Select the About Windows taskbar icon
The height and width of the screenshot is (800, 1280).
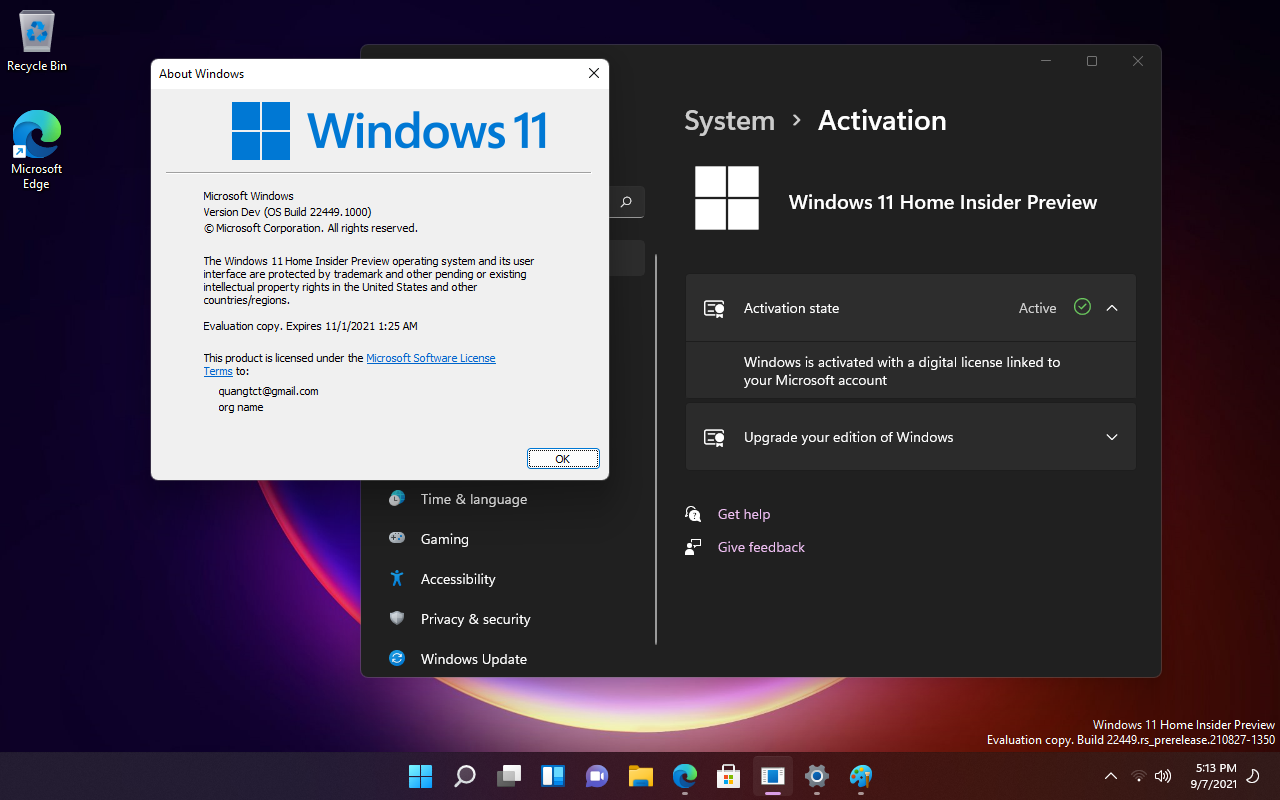(773, 776)
